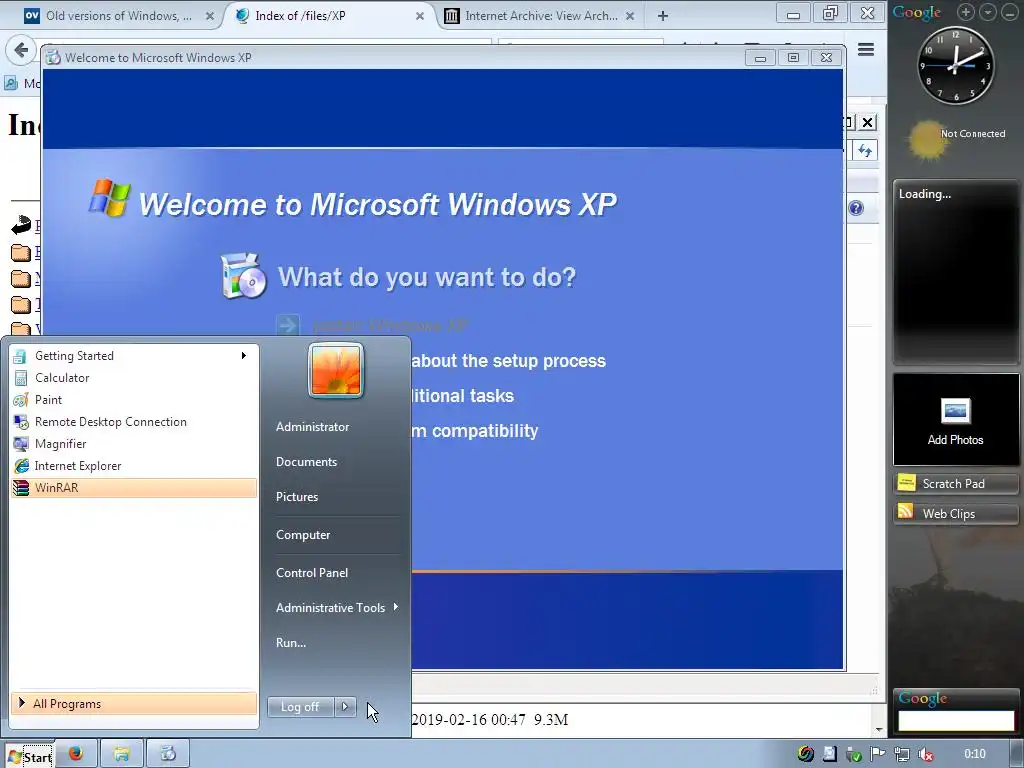Click the '2019-02-16 00:47 9.3M' file entry text
This screenshot has height=768, width=1024.
coord(490,720)
